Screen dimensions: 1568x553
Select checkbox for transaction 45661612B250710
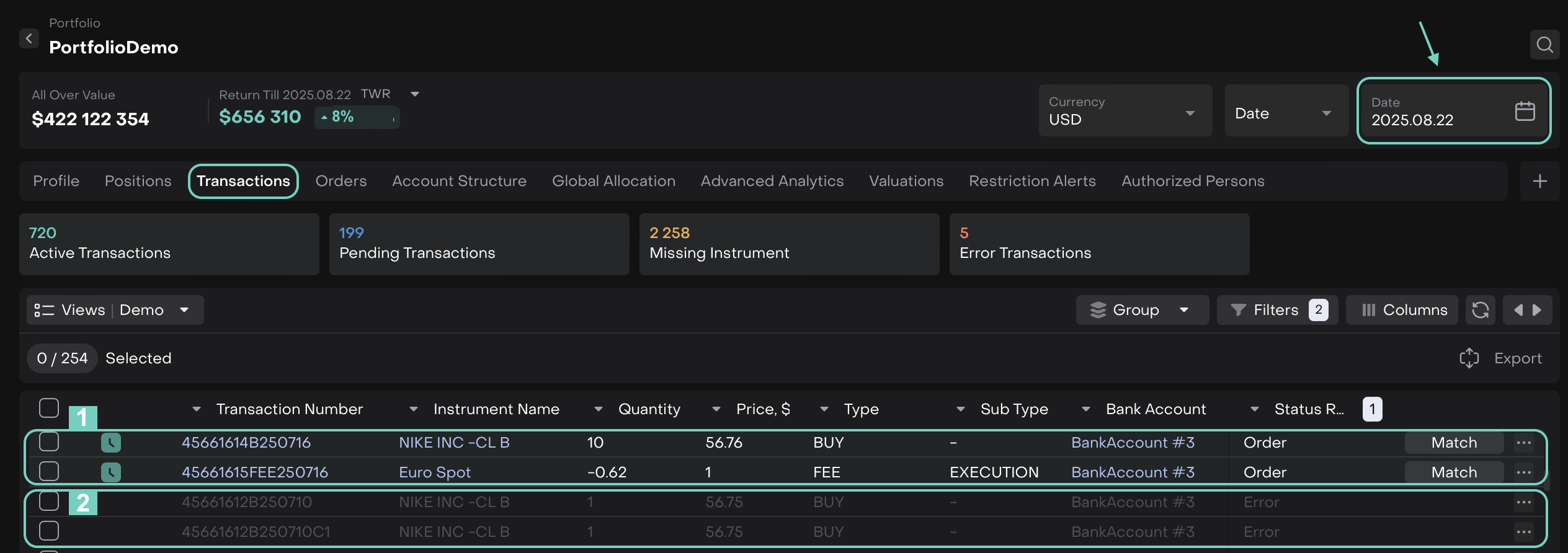[x=49, y=502]
